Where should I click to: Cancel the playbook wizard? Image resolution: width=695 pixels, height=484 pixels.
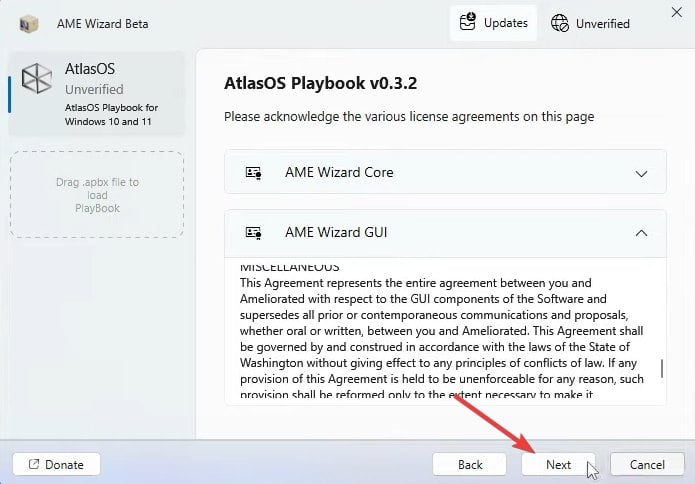tap(646, 465)
